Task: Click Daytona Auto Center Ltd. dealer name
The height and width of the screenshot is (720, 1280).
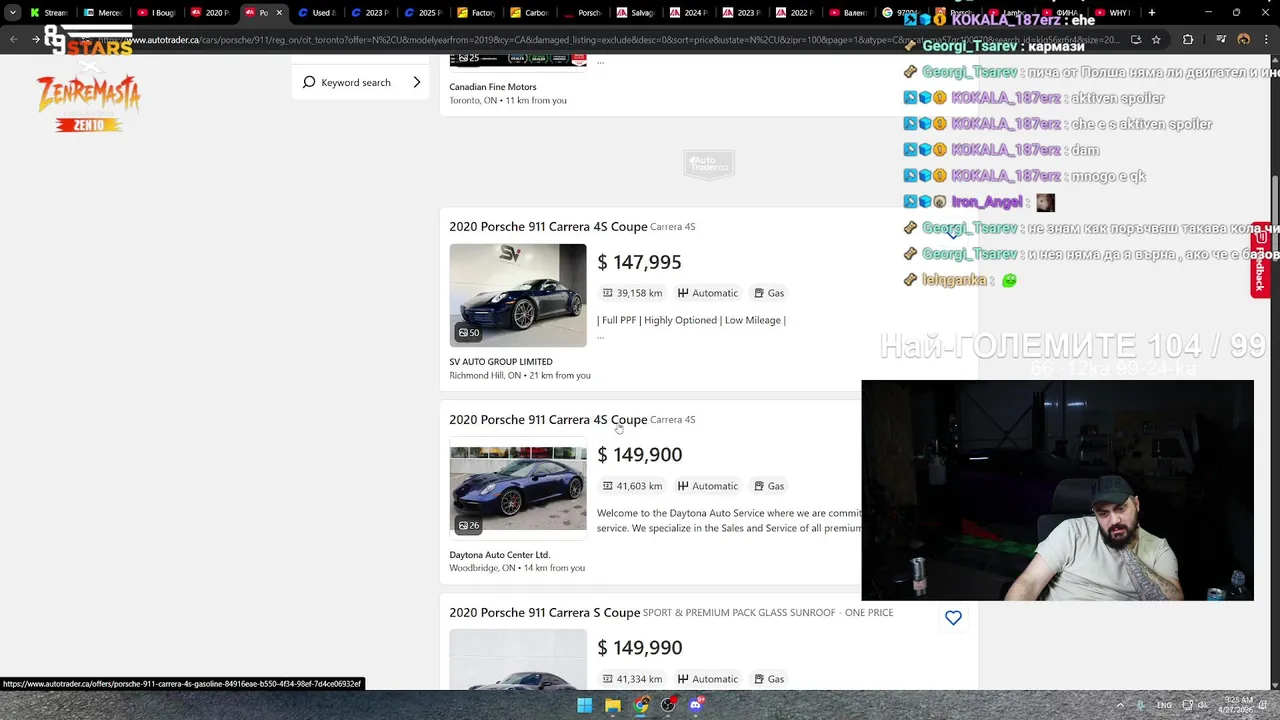Action: pyautogui.click(x=499, y=554)
